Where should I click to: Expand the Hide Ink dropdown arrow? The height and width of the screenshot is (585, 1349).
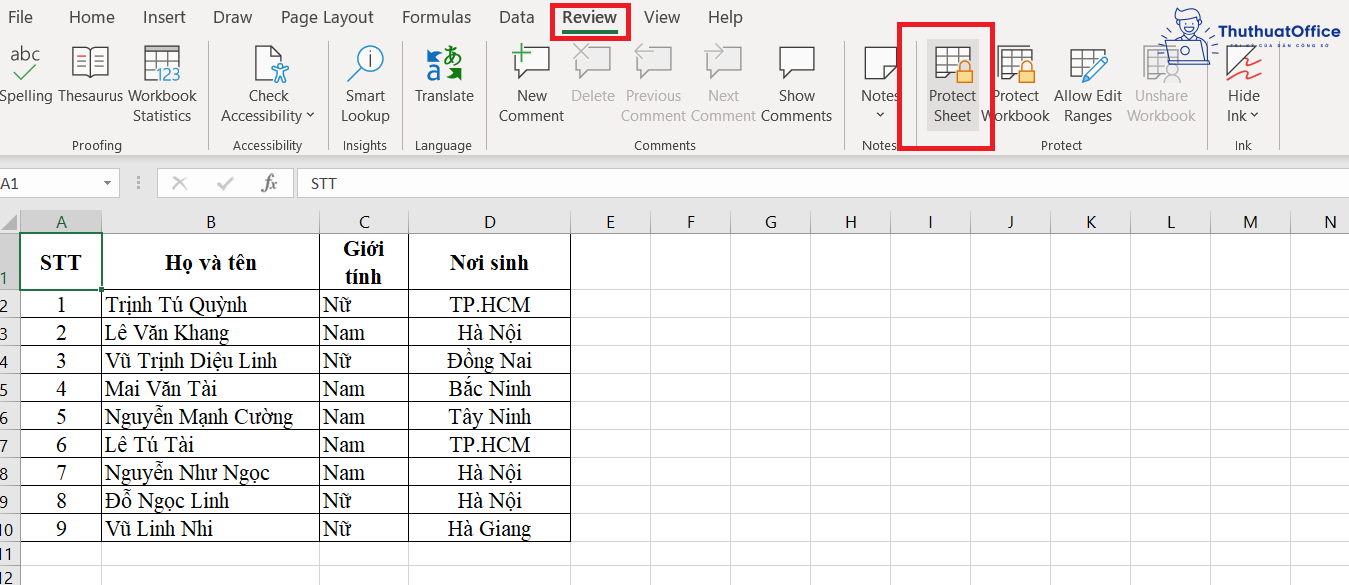(x=1256, y=113)
